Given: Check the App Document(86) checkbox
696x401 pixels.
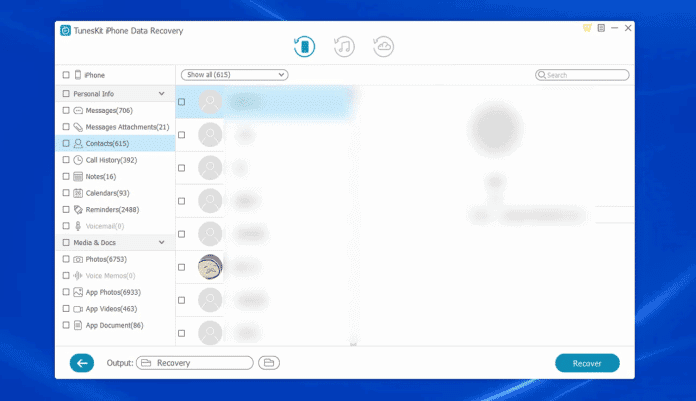Looking at the screenshot, I should [66, 325].
